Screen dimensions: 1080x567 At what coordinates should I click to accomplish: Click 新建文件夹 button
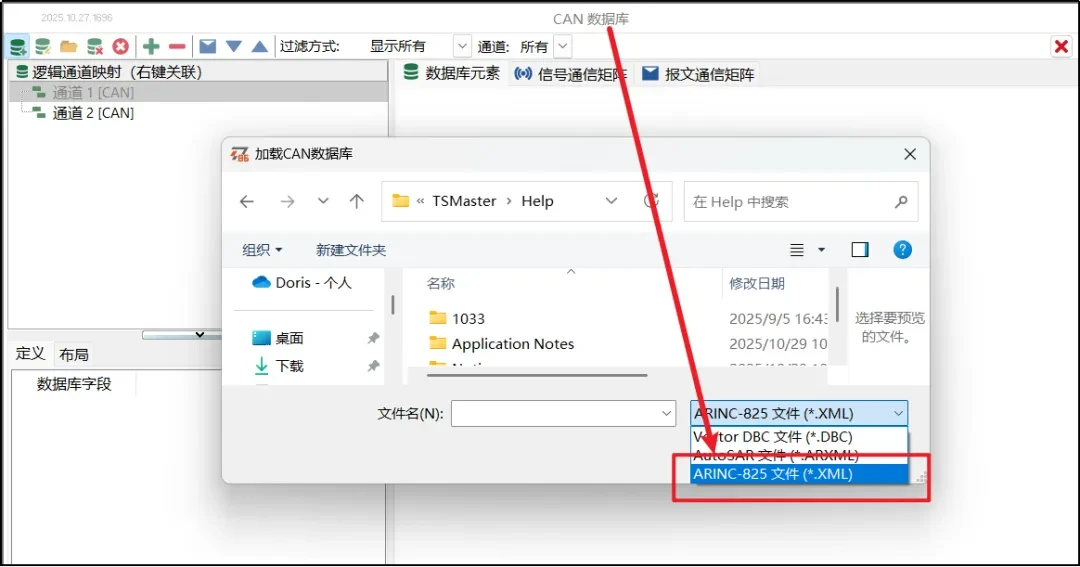pos(351,250)
